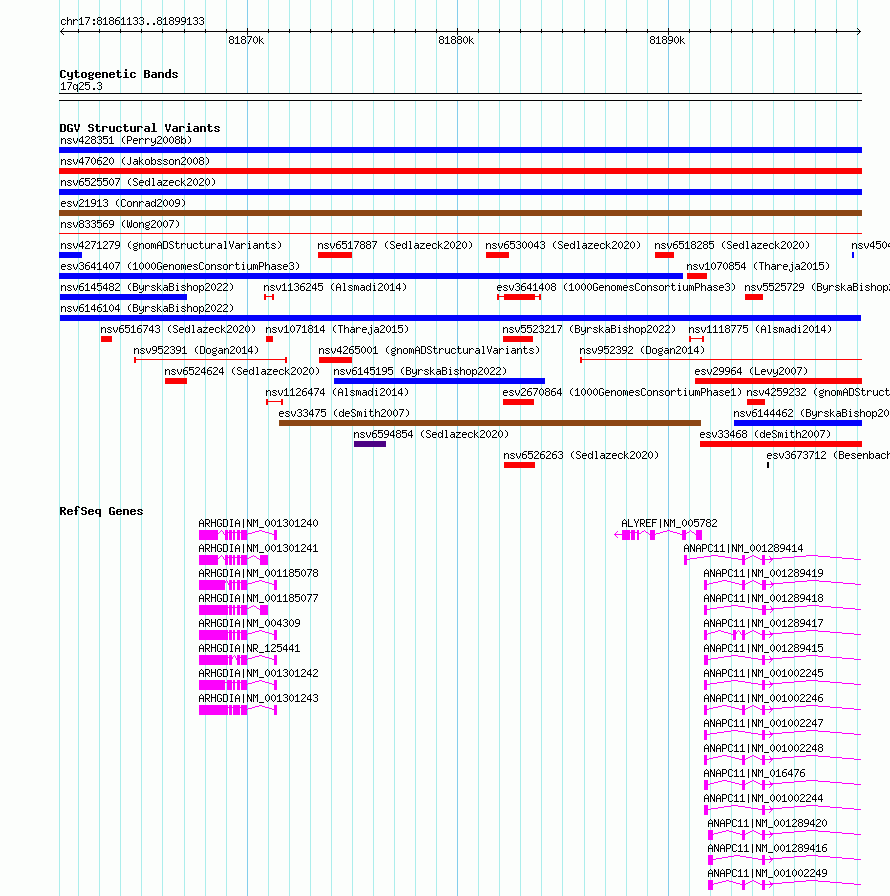Click ANAPC11|NM_001002245 label

(763, 674)
